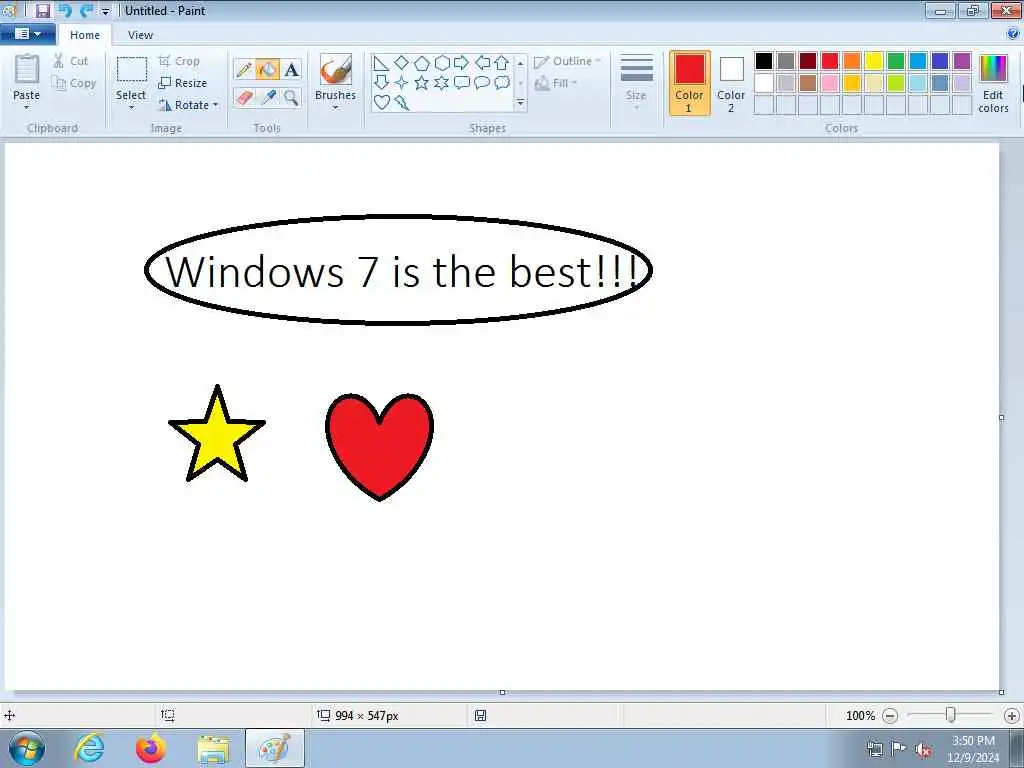This screenshot has width=1024, height=768.
Task: Select the Color picker eyedropper tool
Action: tap(268, 98)
